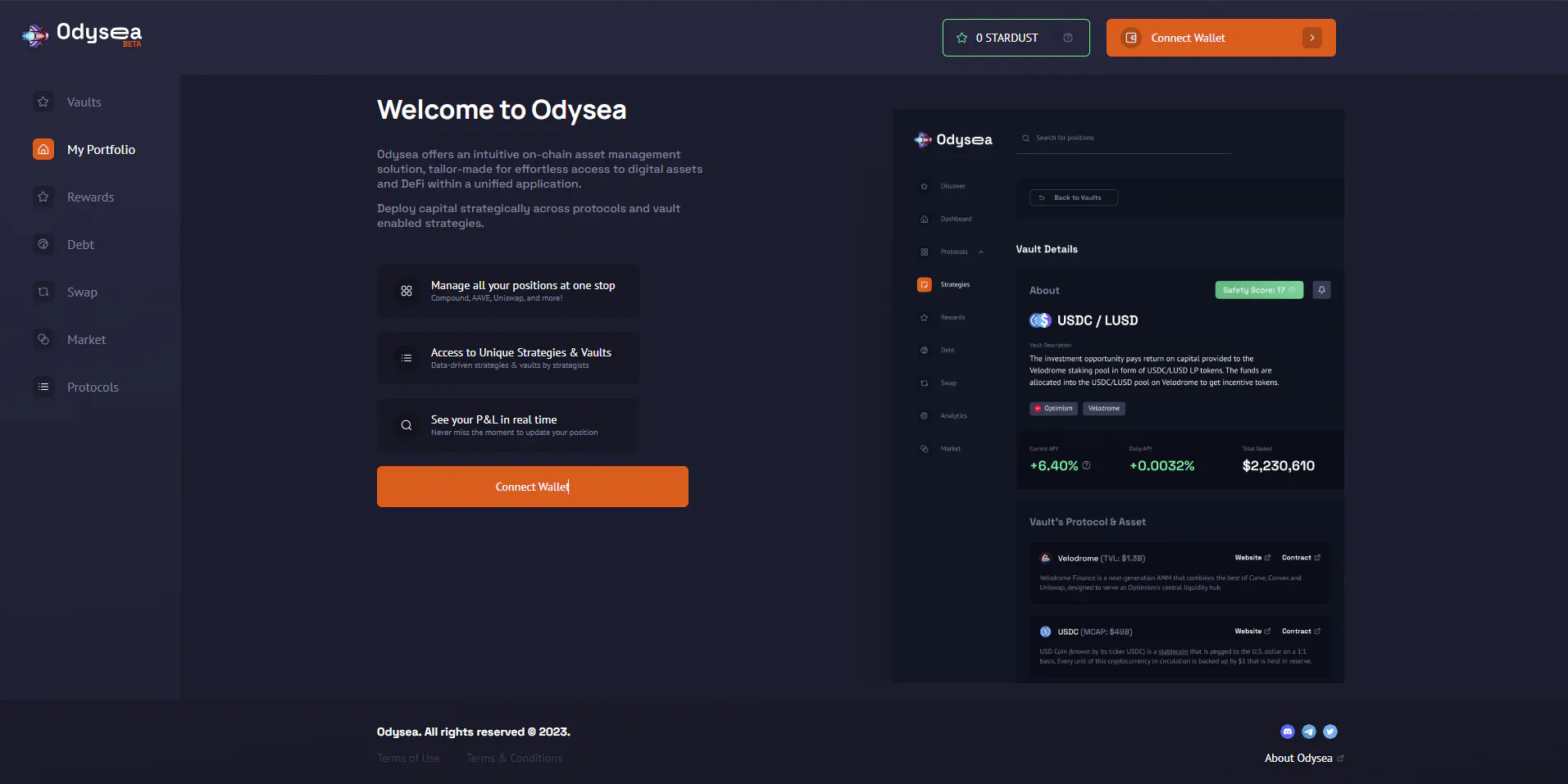Open Market from the sidebar
1568x784 pixels.
click(x=86, y=340)
